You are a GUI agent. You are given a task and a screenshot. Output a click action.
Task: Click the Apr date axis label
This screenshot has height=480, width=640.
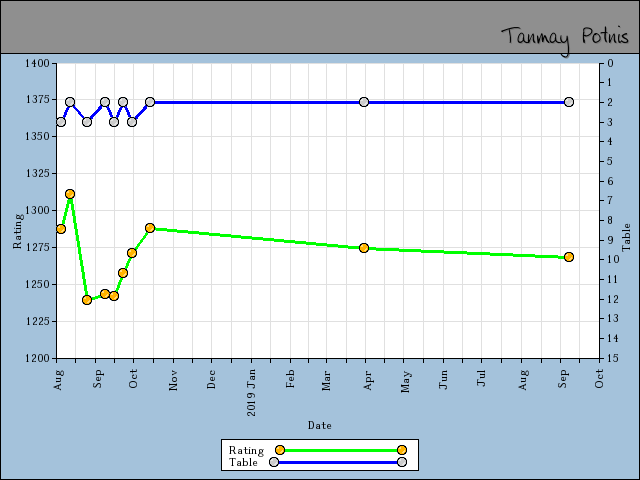pyautogui.click(x=368, y=380)
